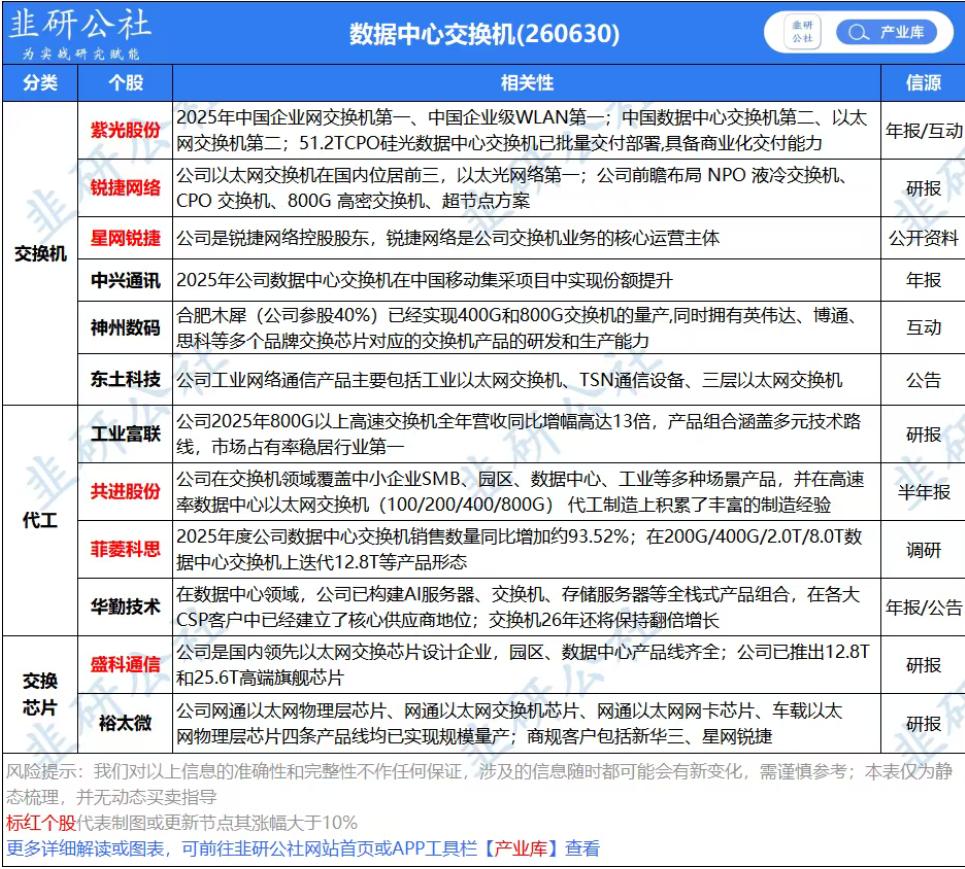
Task: Click 年报 source in 中兴通讯 row
Action: [923, 280]
